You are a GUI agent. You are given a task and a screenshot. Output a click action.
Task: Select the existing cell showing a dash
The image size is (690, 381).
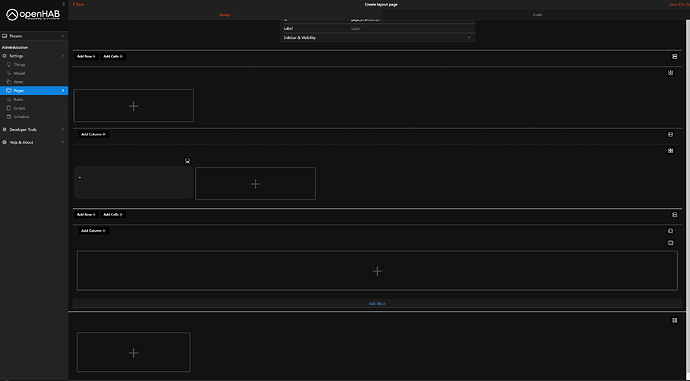pos(133,183)
